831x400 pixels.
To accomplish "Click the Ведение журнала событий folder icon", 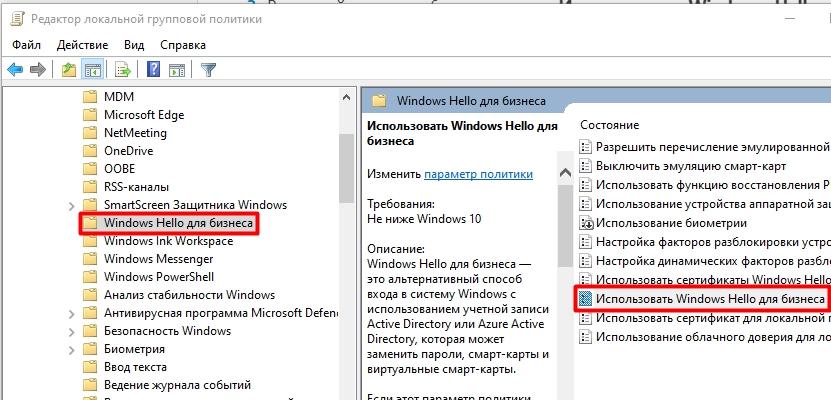I will (x=91, y=385).
